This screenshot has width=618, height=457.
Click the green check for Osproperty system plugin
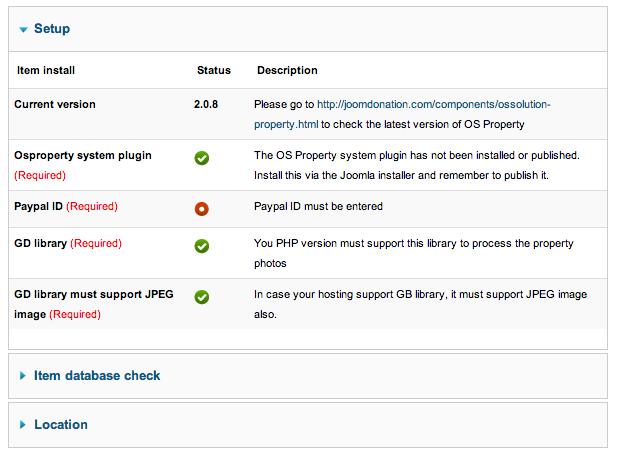tap(202, 157)
